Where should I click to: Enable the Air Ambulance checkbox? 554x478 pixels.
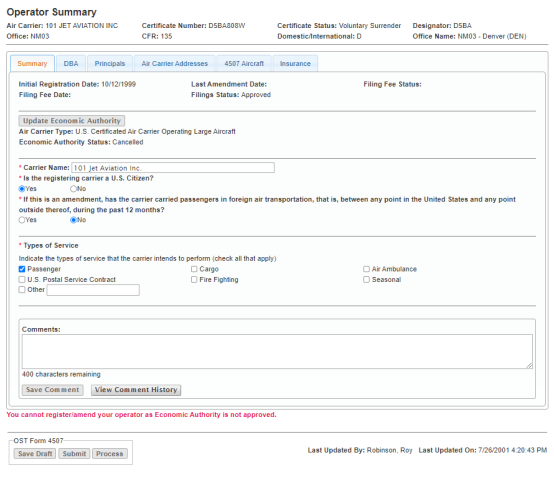(x=366, y=269)
